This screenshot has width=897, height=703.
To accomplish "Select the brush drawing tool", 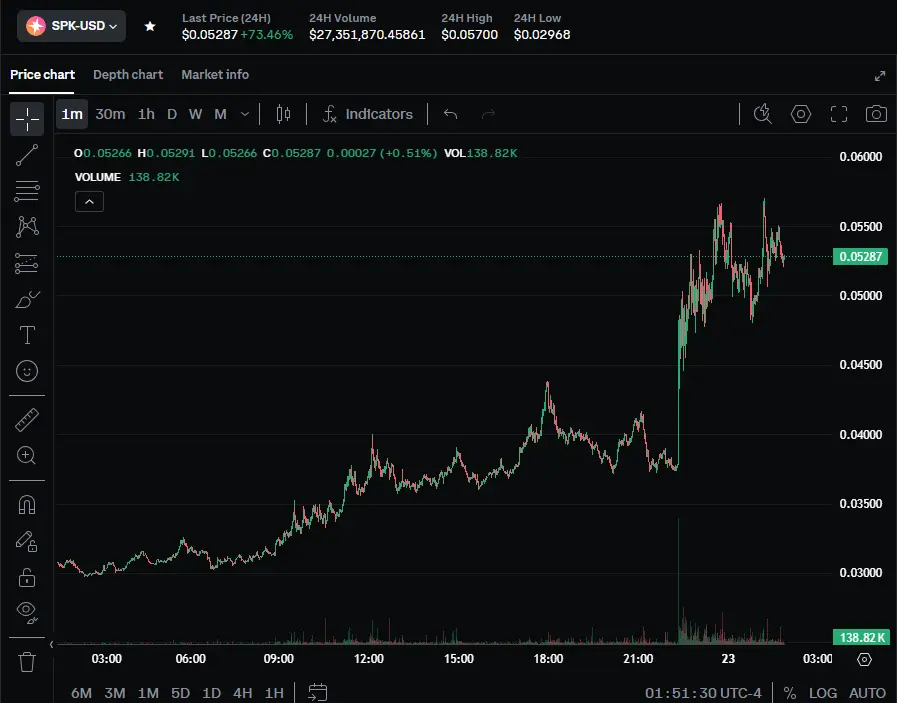I will coord(27,299).
